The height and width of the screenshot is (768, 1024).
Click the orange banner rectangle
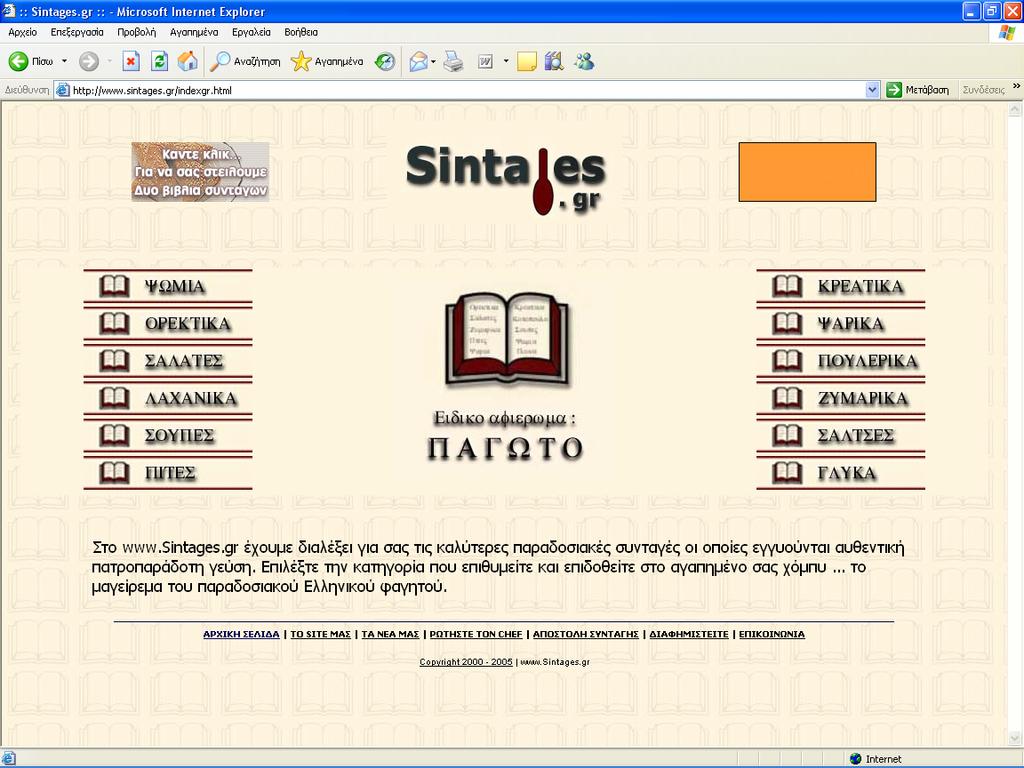point(807,172)
